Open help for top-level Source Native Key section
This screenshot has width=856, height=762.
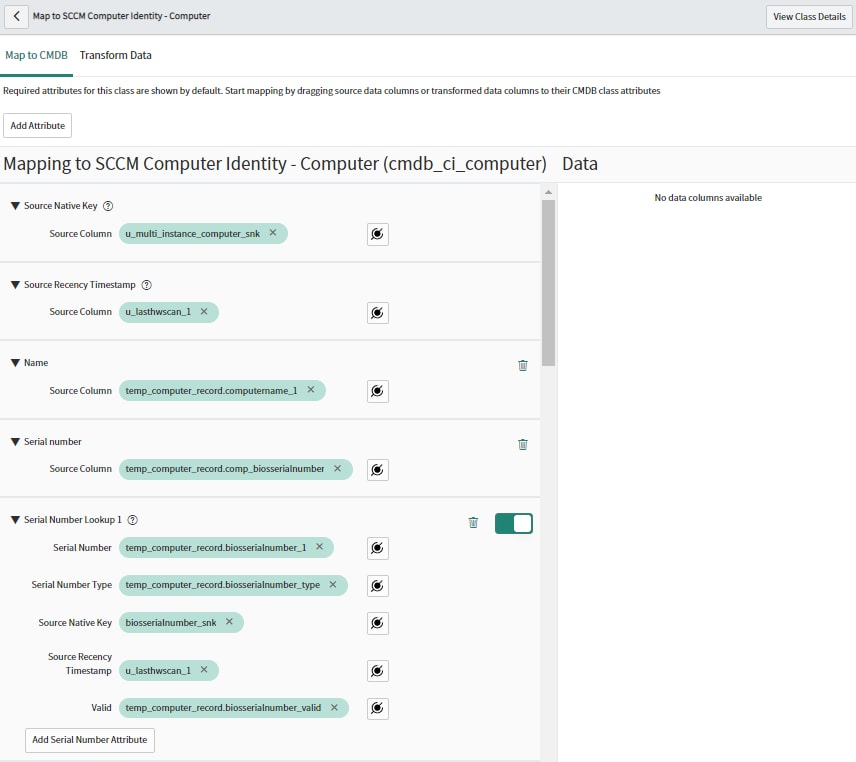click(x=108, y=206)
